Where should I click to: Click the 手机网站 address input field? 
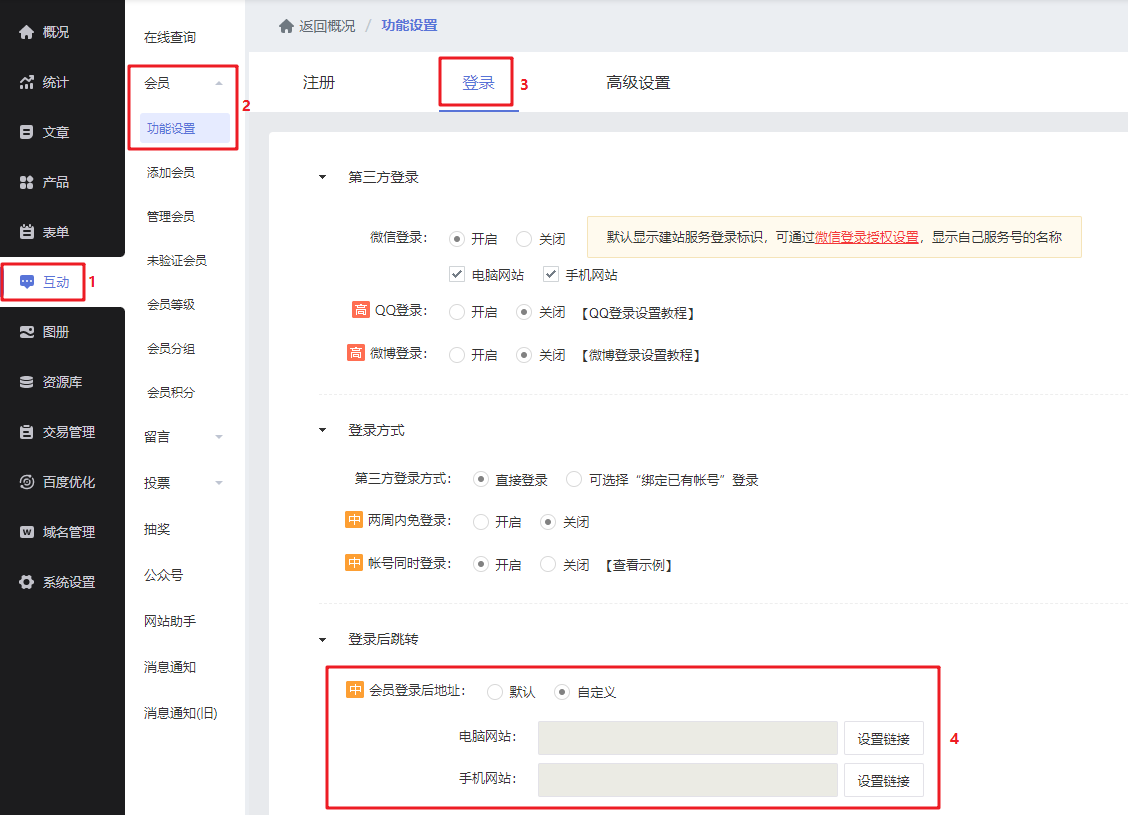click(x=688, y=780)
